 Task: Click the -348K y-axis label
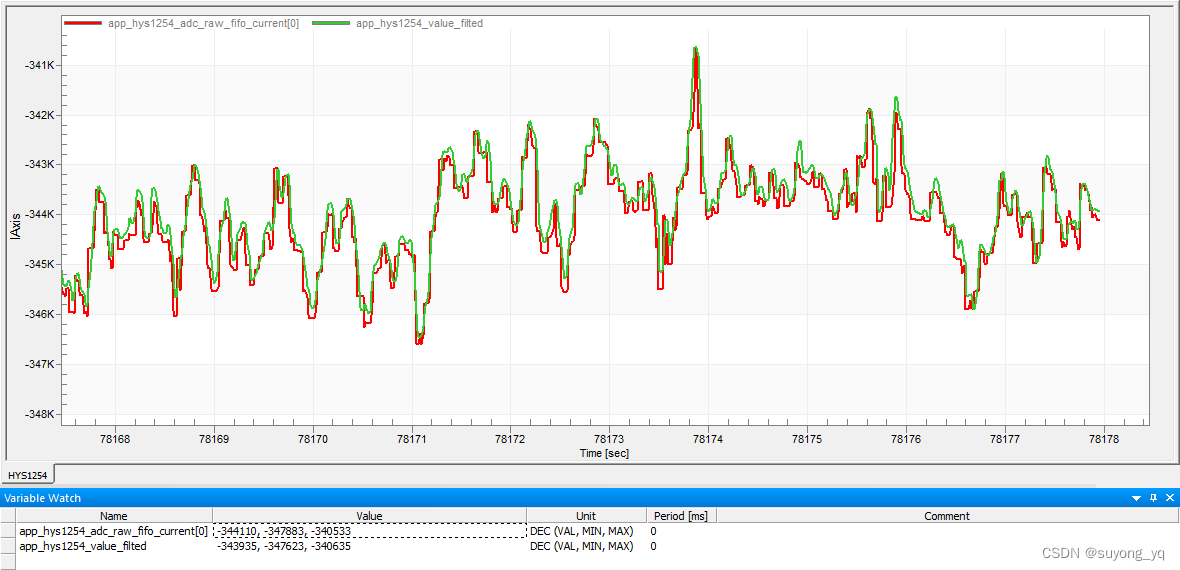click(38, 414)
